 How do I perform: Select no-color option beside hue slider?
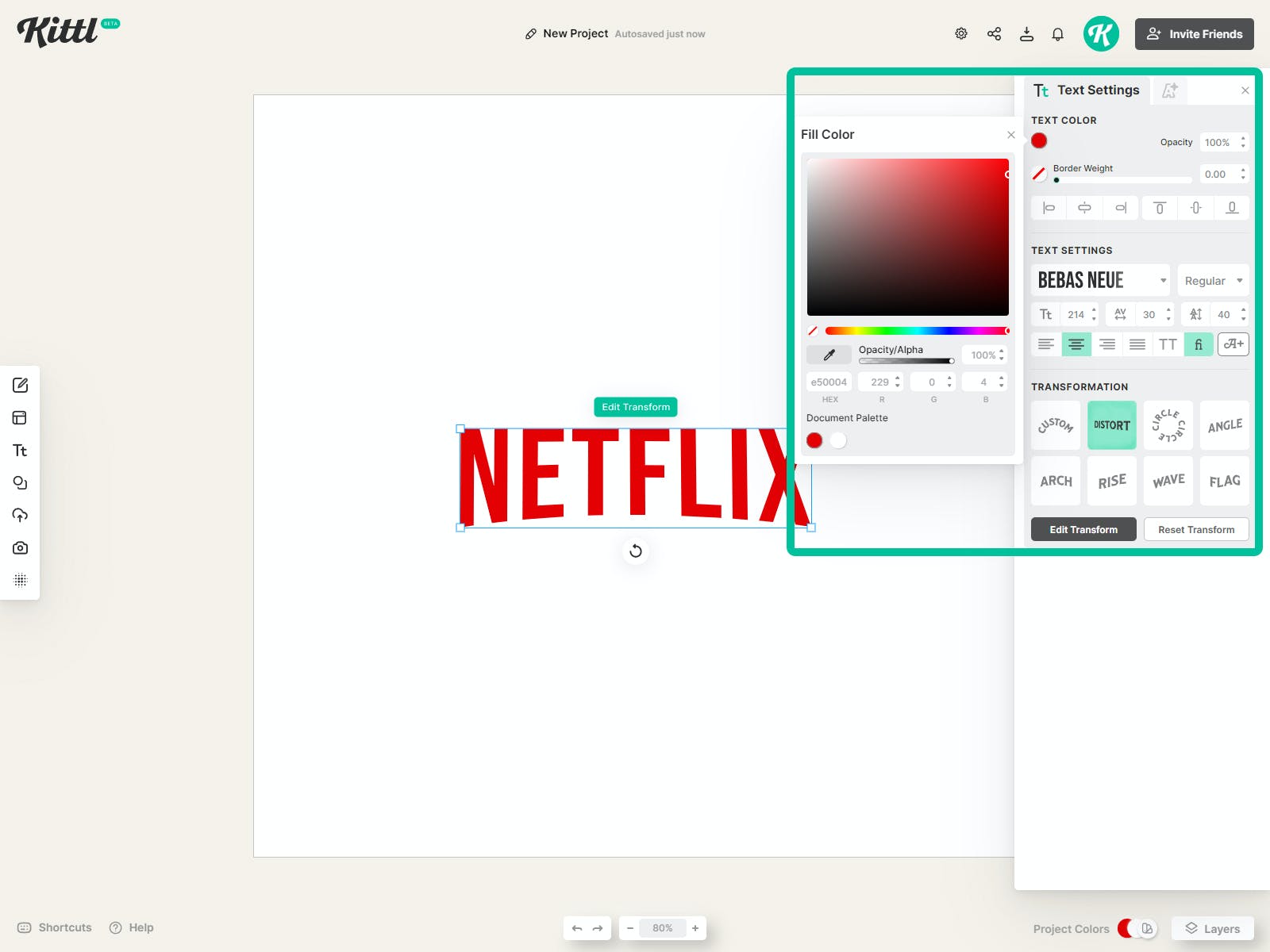(813, 331)
